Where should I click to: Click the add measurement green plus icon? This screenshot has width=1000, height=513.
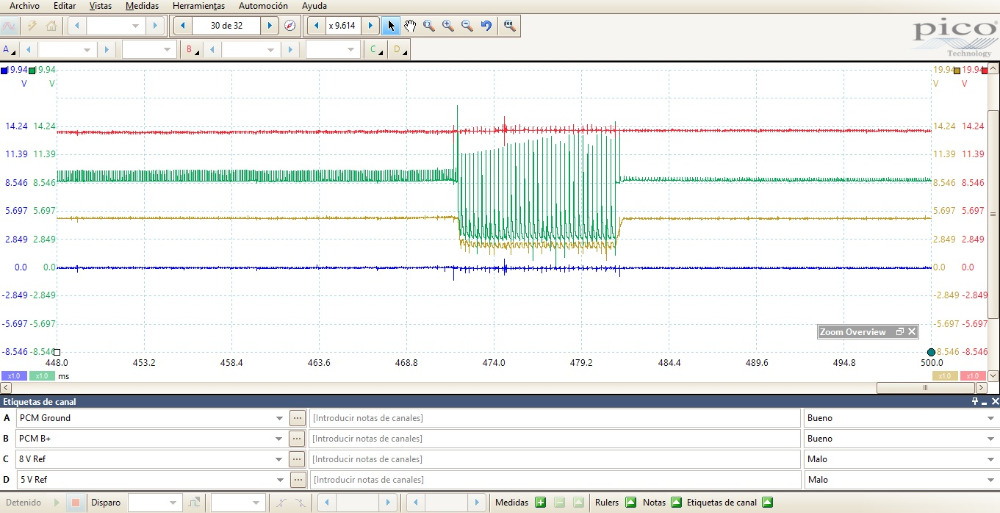pyautogui.click(x=540, y=502)
